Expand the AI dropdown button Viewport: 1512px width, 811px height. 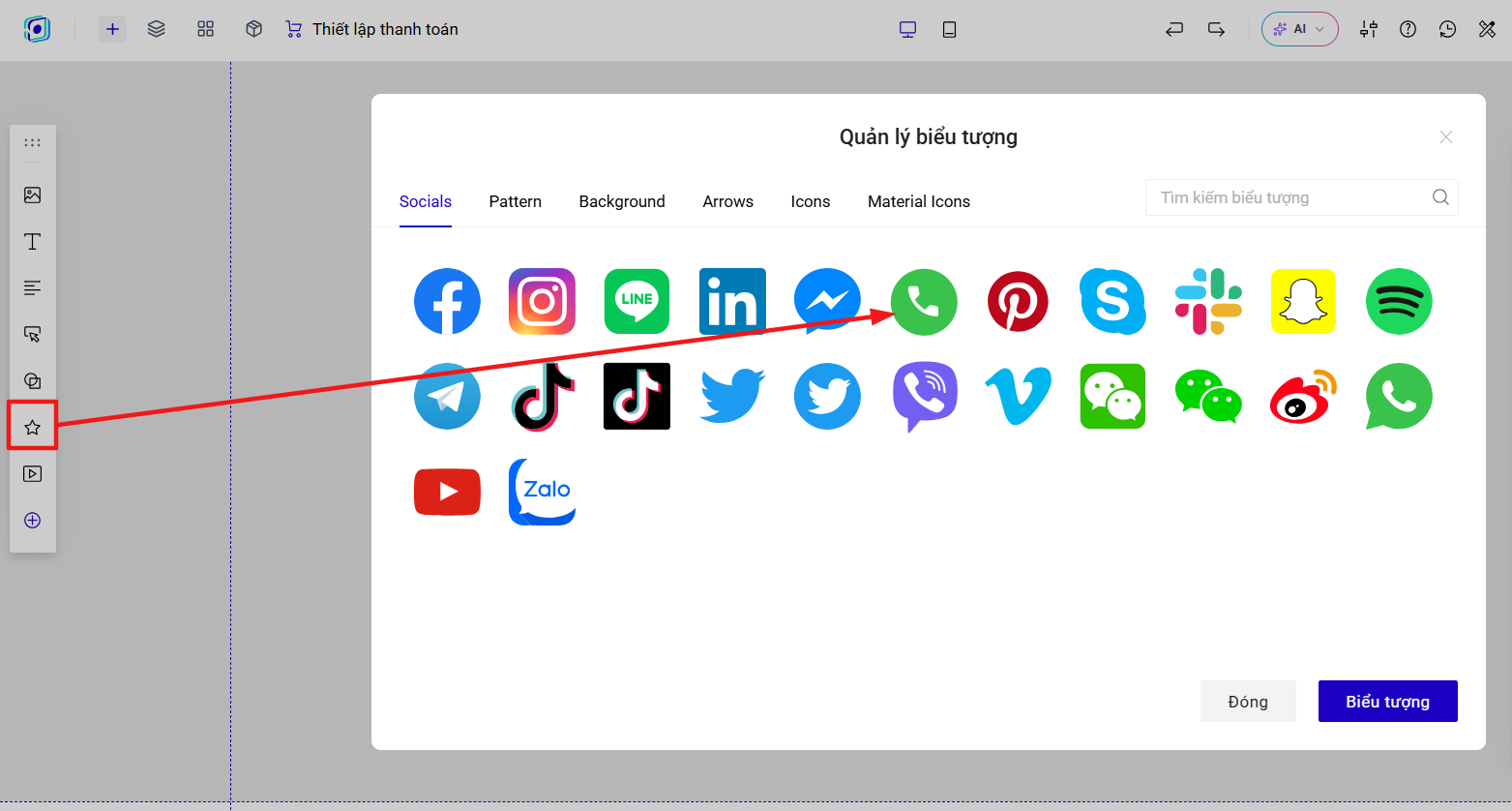click(x=1299, y=29)
